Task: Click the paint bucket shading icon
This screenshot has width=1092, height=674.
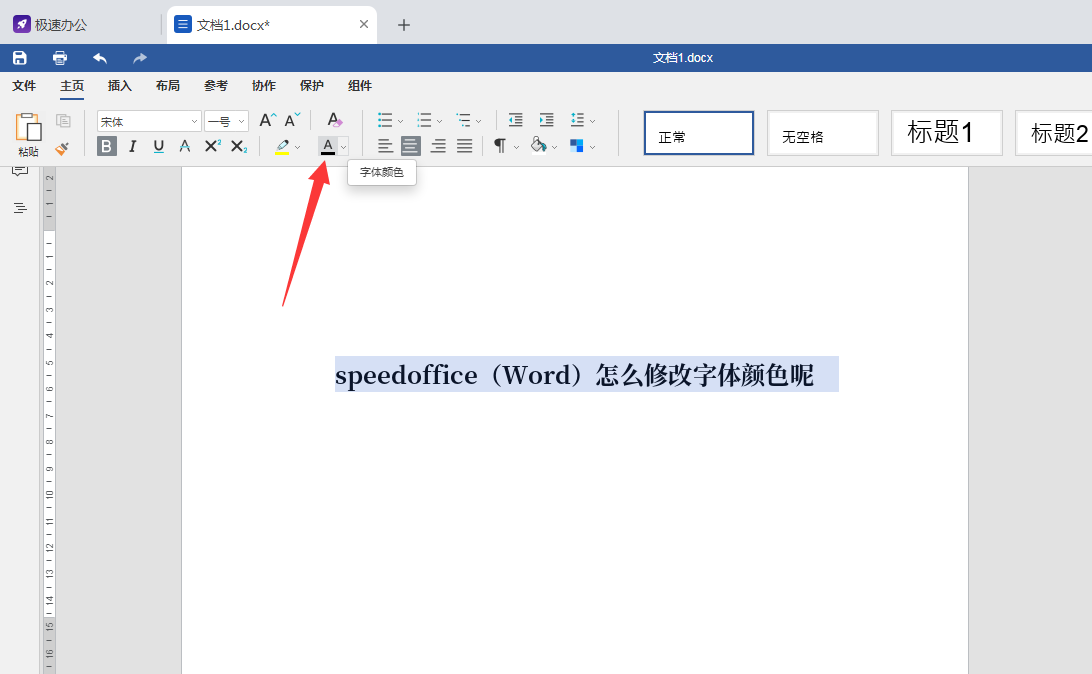Action: [538, 146]
